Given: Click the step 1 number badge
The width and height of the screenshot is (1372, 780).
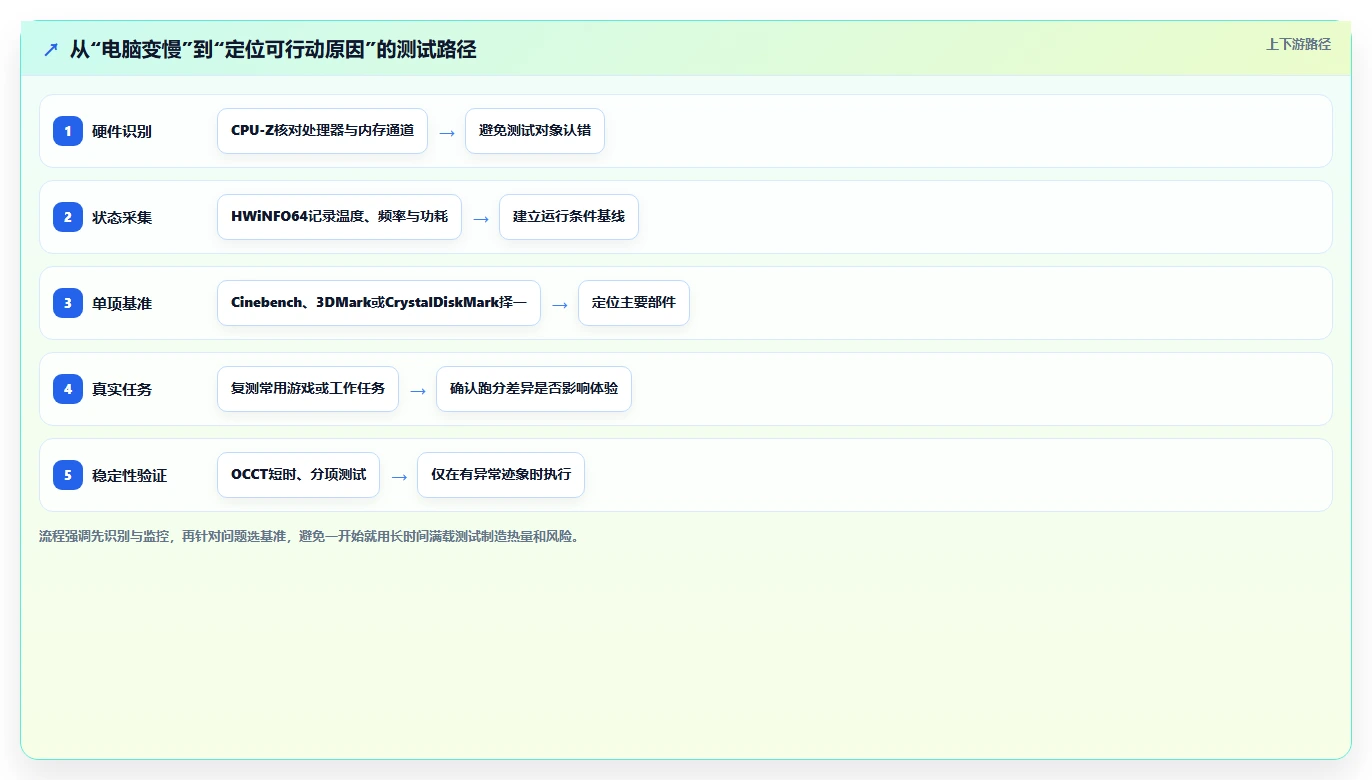Looking at the screenshot, I should tap(68, 131).
